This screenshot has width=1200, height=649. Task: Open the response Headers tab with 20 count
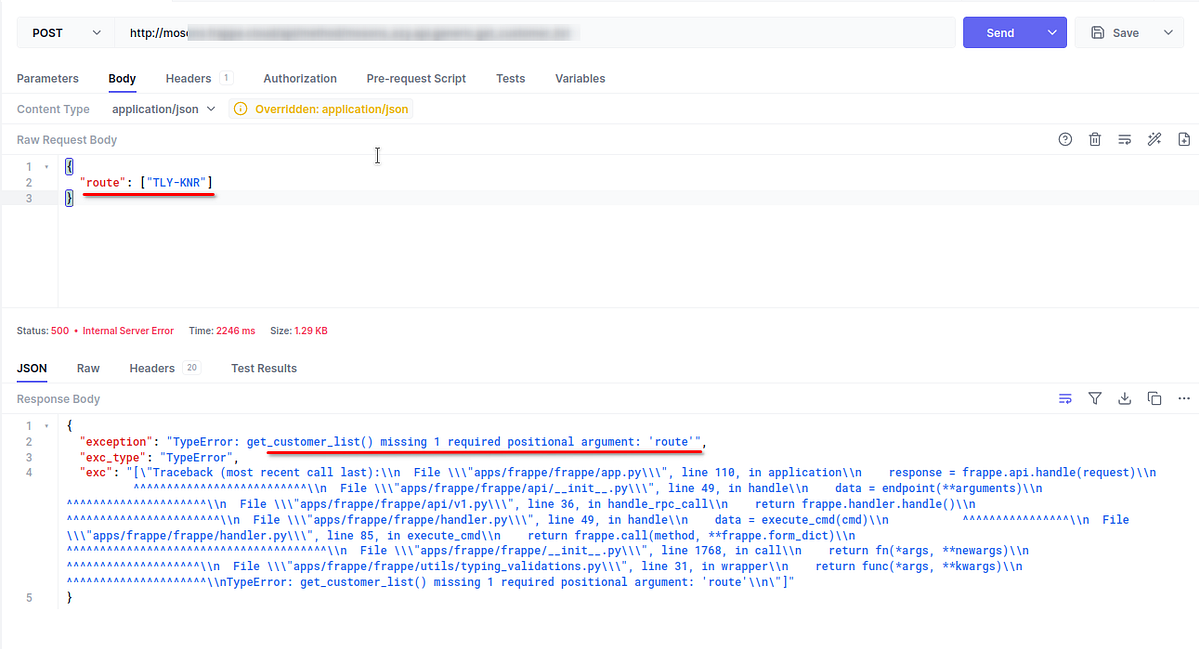pyautogui.click(x=165, y=368)
